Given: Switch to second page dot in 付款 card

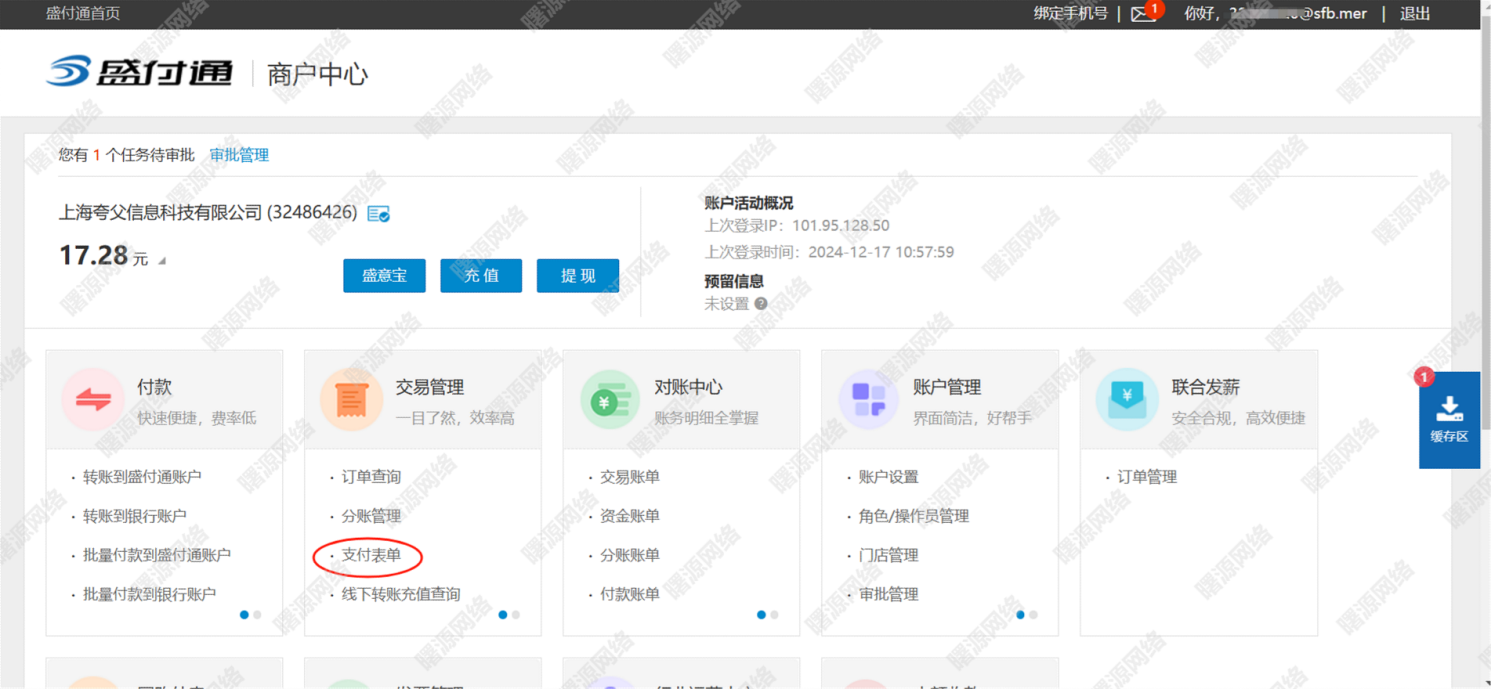Looking at the screenshot, I should 257,615.
